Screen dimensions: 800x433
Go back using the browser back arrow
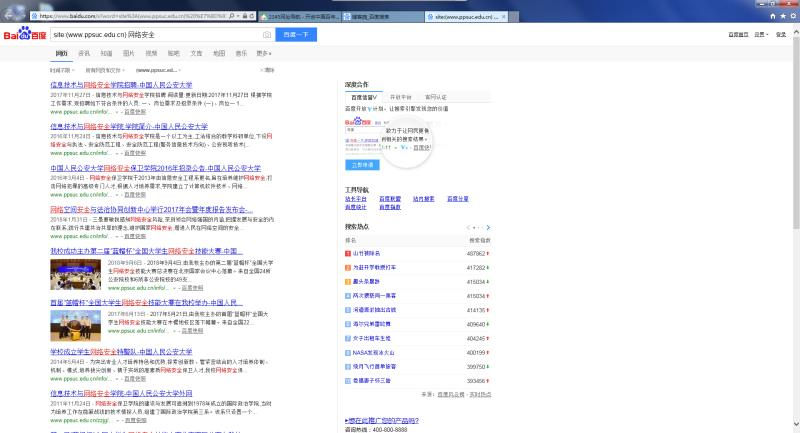[x=9, y=15]
